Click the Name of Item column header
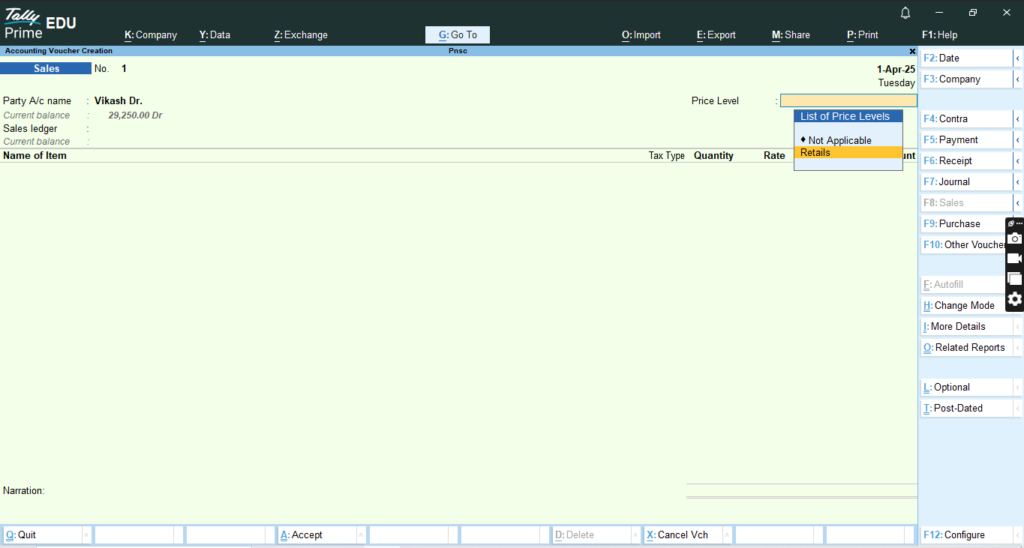 point(35,155)
